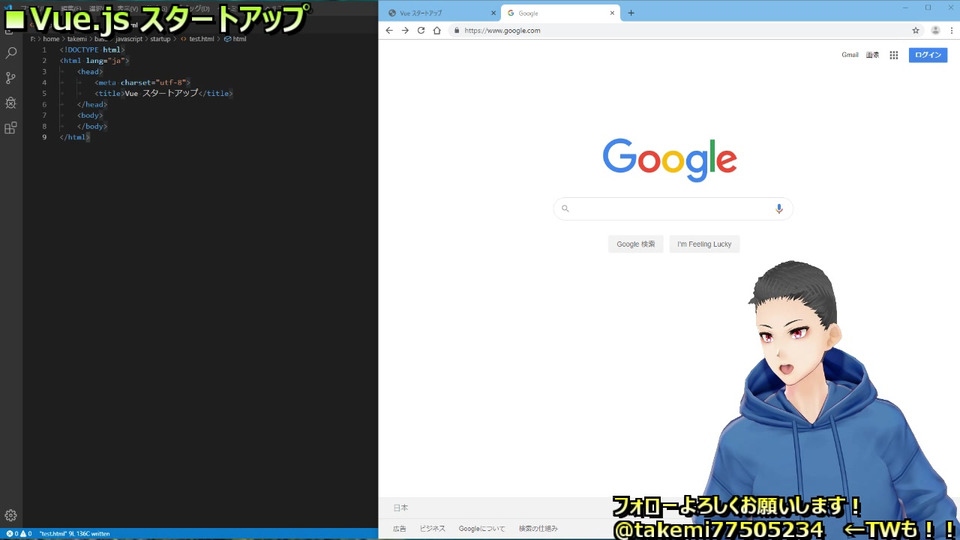Go forward in Chrome browser
960x540 pixels.
405,30
